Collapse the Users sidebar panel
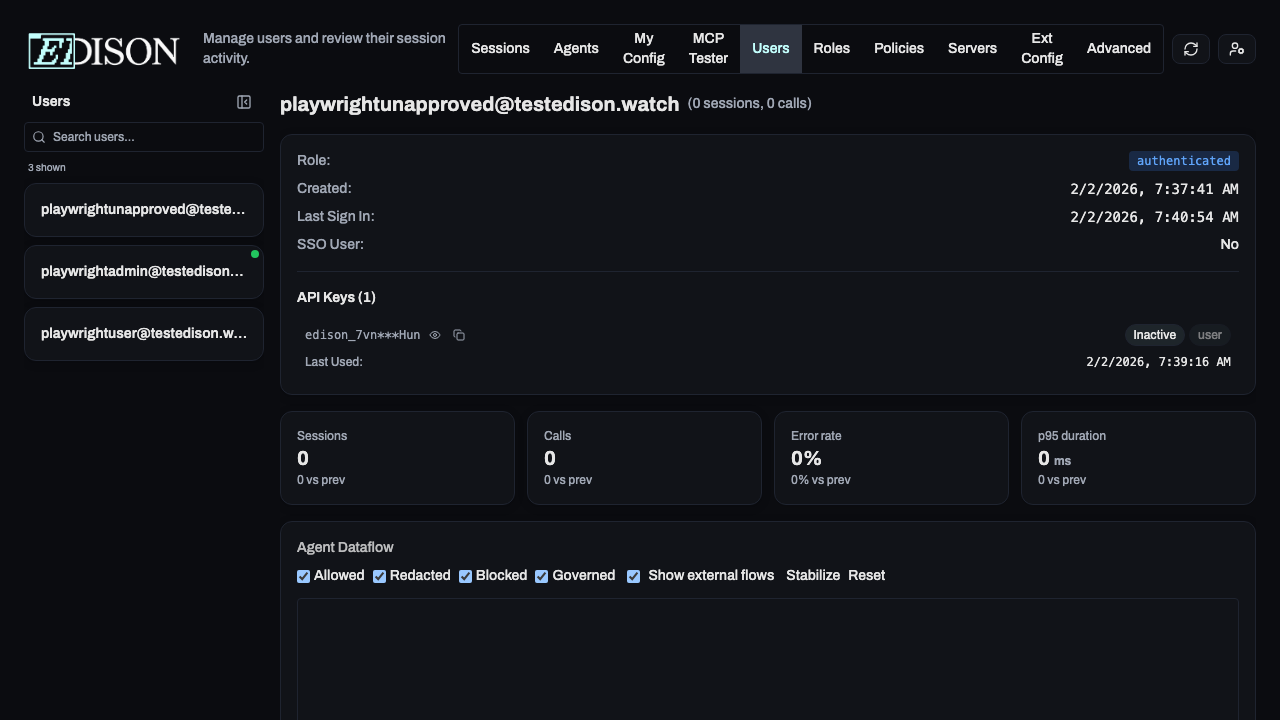 point(244,101)
